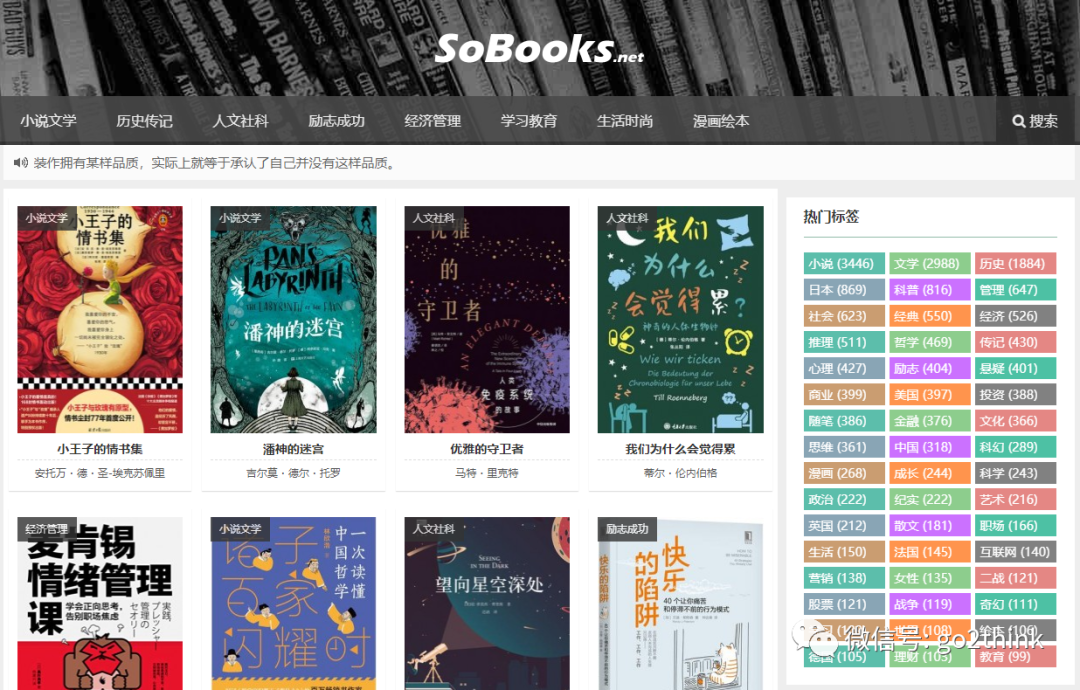Open 望向星空深处 book thumbnail

click(x=487, y=603)
